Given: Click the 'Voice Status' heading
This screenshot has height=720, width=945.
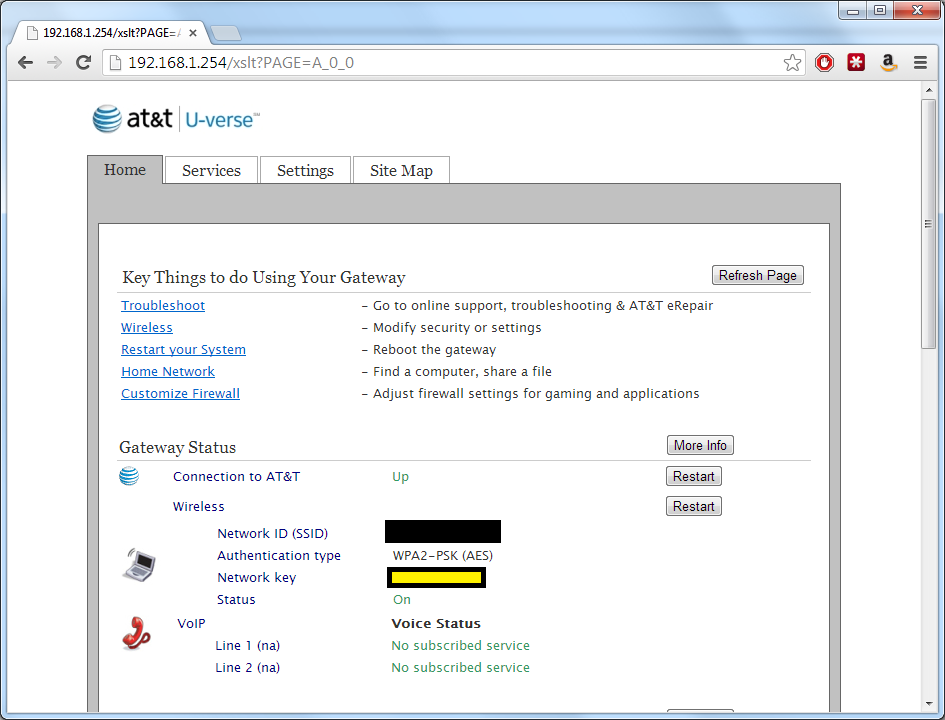Looking at the screenshot, I should (436, 624).
